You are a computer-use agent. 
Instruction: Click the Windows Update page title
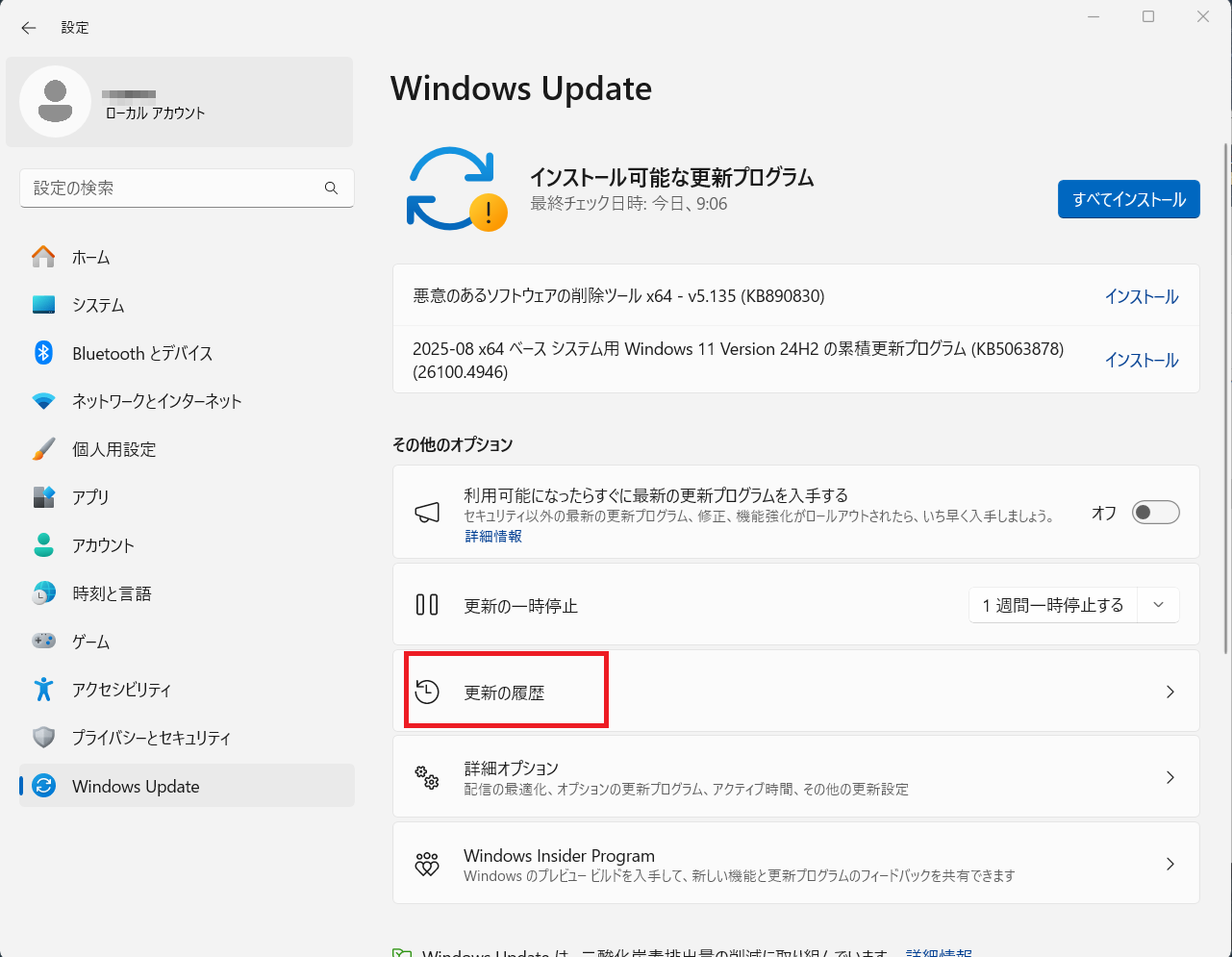pyautogui.click(x=521, y=88)
